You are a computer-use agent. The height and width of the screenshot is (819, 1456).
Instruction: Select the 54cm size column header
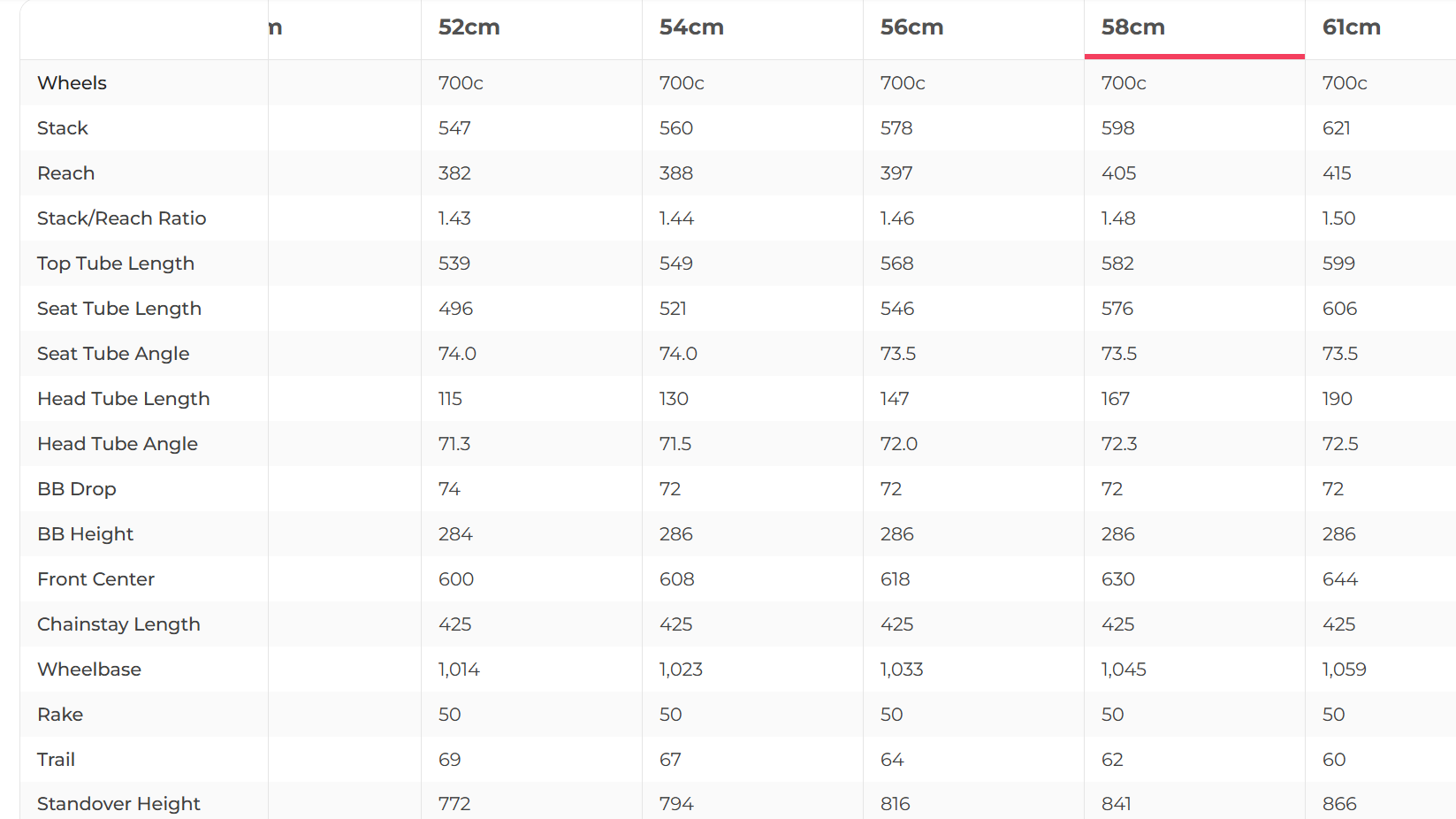(691, 27)
